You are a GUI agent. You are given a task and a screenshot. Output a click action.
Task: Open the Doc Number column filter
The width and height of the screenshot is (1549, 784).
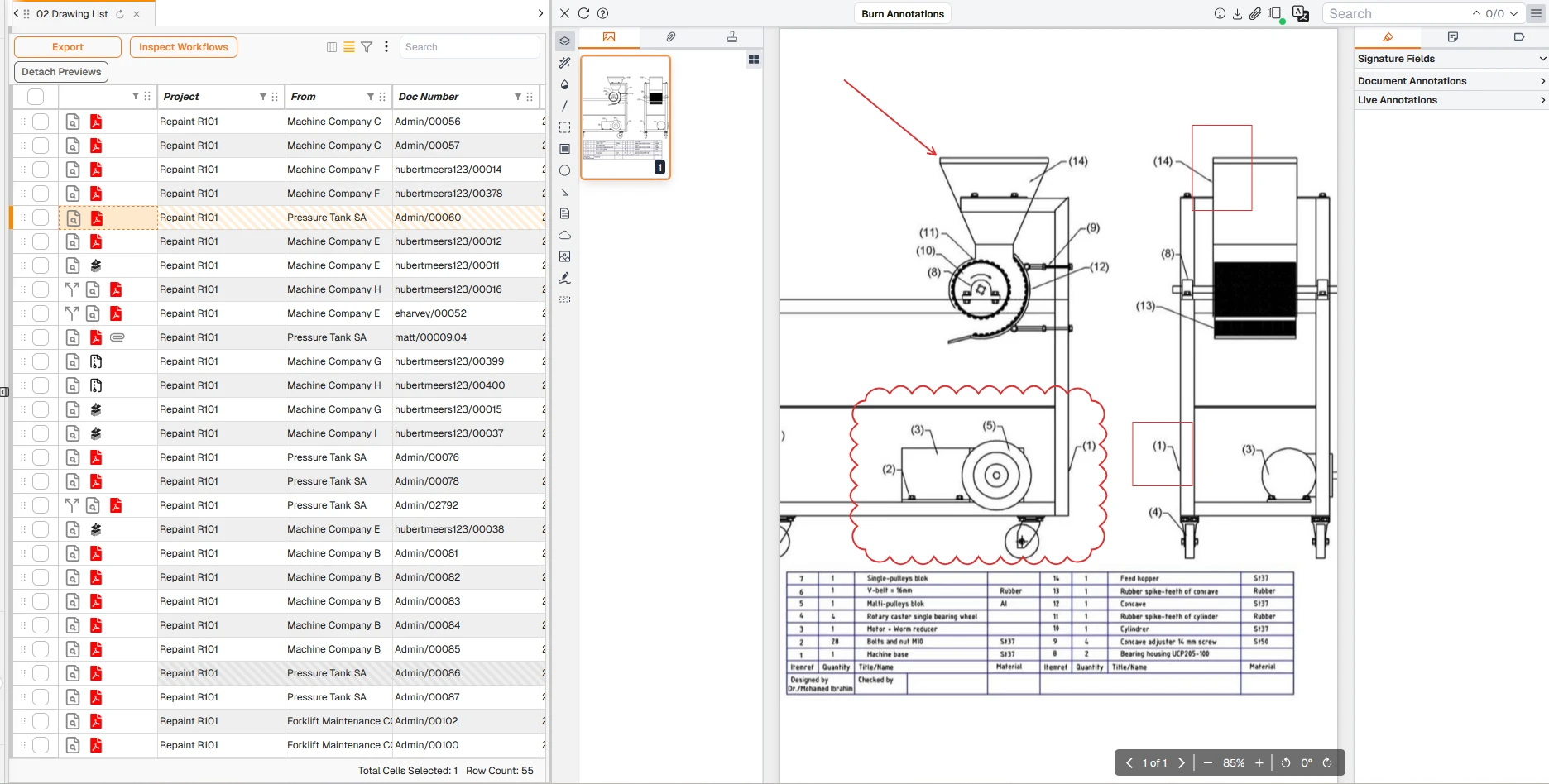pyautogui.click(x=518, y=97)
